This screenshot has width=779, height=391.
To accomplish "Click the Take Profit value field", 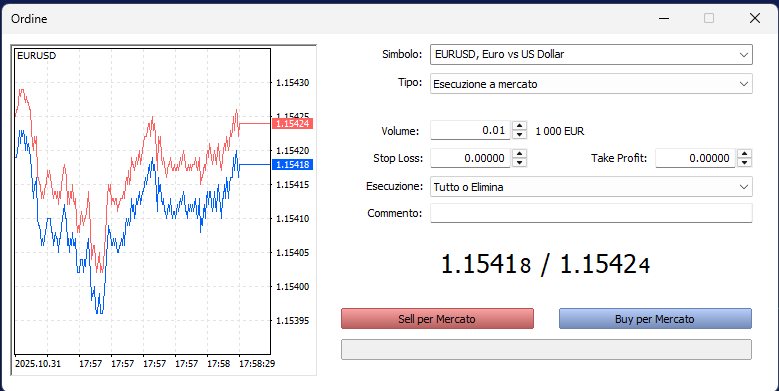I will click(695, 158).
